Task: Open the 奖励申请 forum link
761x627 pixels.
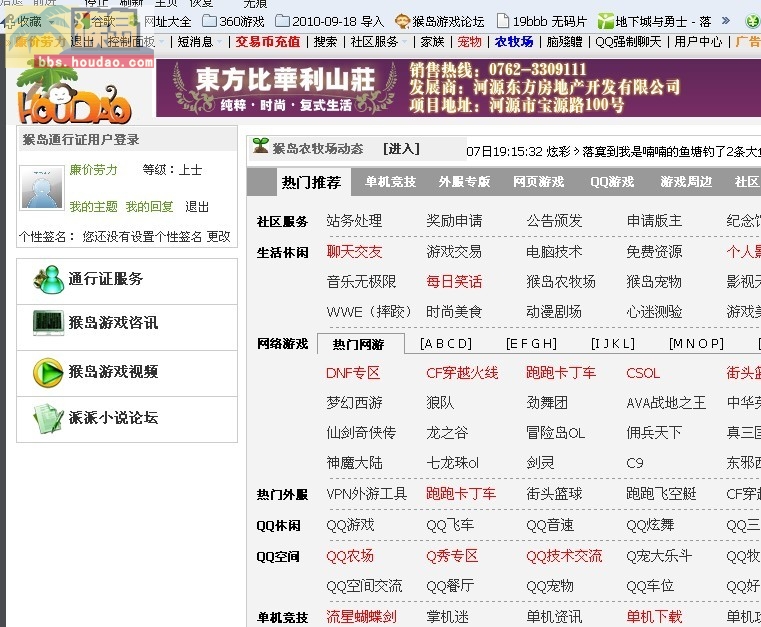Action: pyautogui.click(x=454, y=221)
